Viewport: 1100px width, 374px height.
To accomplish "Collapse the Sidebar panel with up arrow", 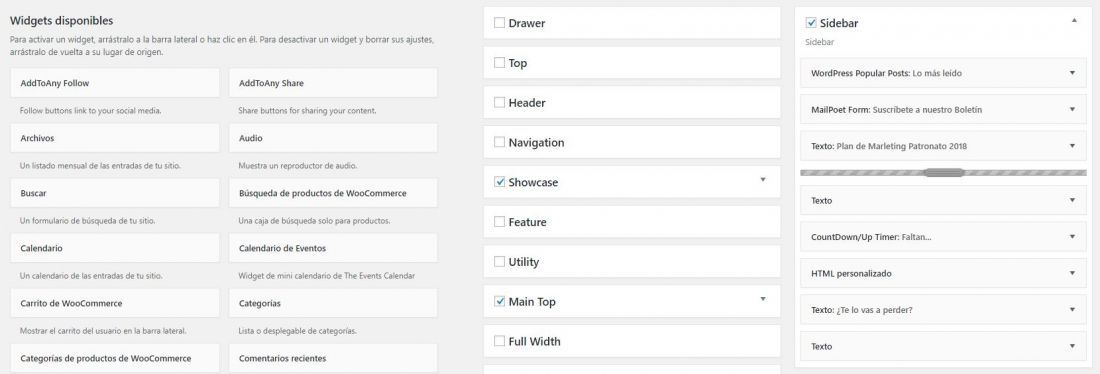I will pos(1074,21).
